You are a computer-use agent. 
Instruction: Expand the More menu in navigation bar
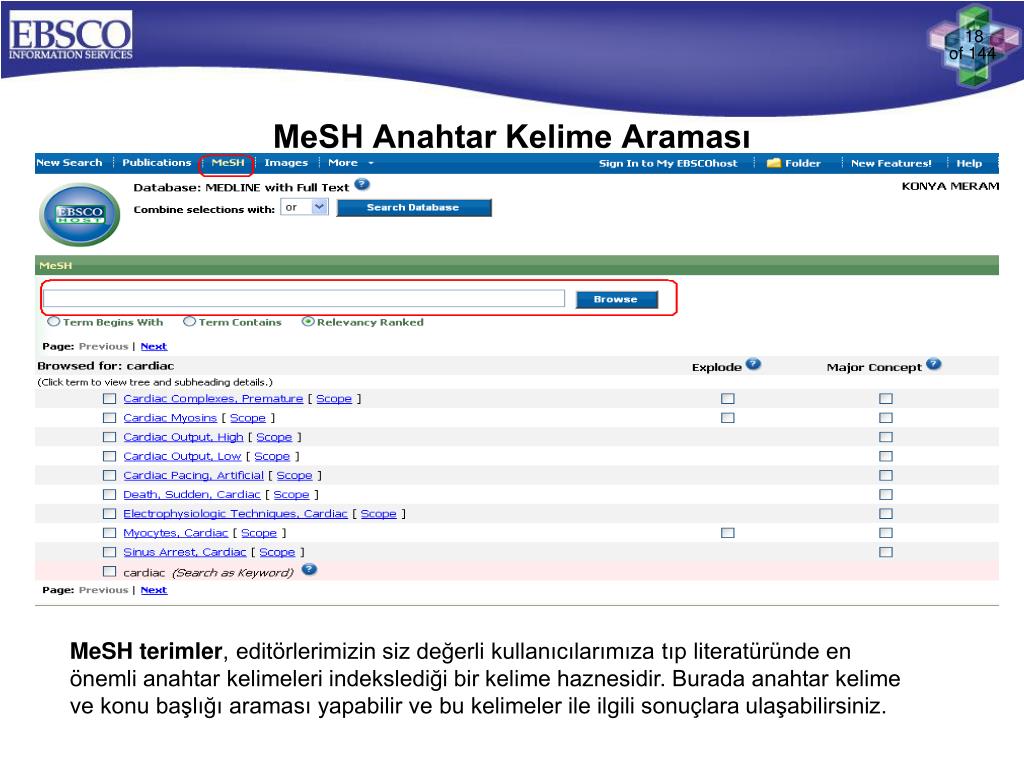click(351, 163)
